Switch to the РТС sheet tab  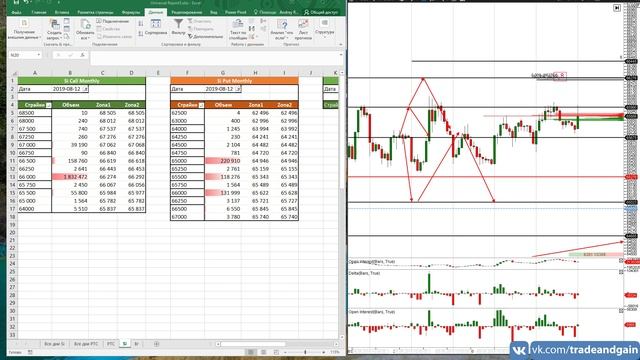point(111,344)
